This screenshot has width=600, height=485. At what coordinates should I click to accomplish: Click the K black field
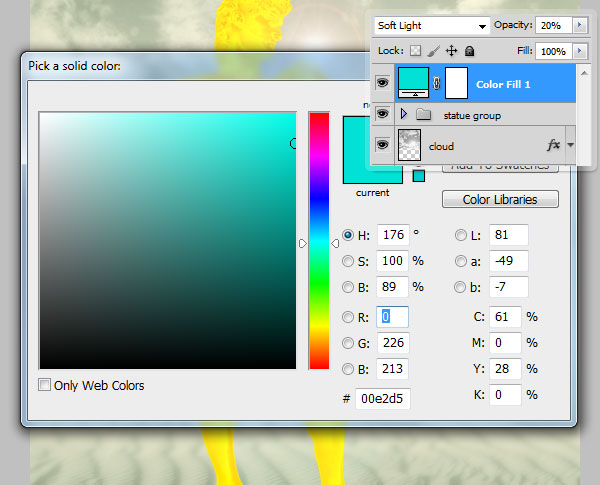tap(505, 395)
